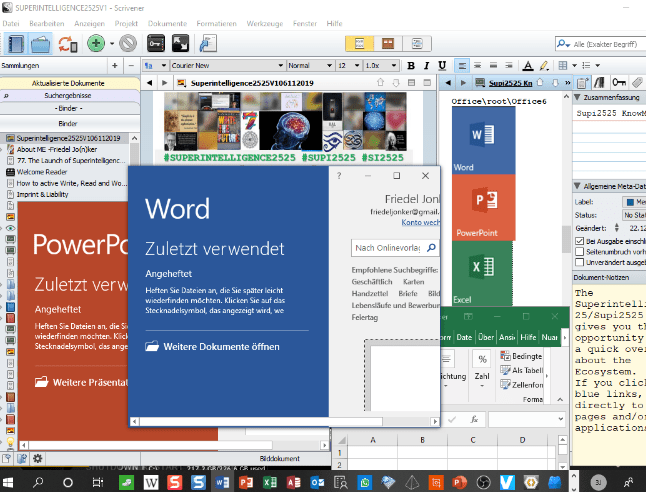Collapse the Zusammenfassung section
Image resolution: width=646 pixels, height=492 pixels.
pyautogui.click(x=576, y=98)
